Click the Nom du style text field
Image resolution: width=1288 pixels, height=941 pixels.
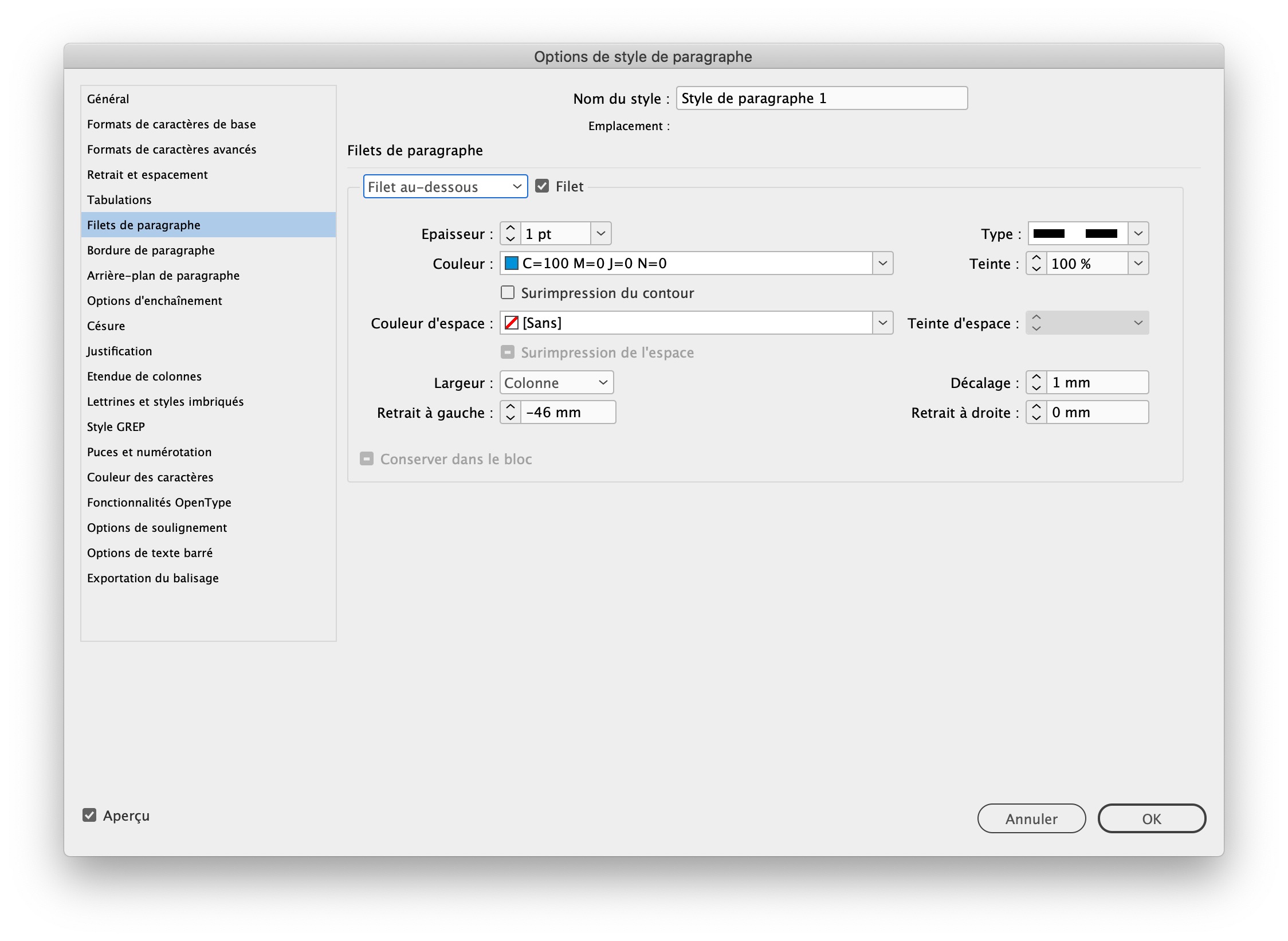click(821, 99)
